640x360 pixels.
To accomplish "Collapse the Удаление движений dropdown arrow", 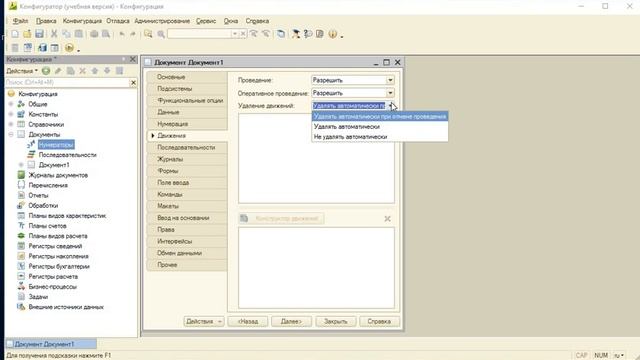I will coord(390,106).
